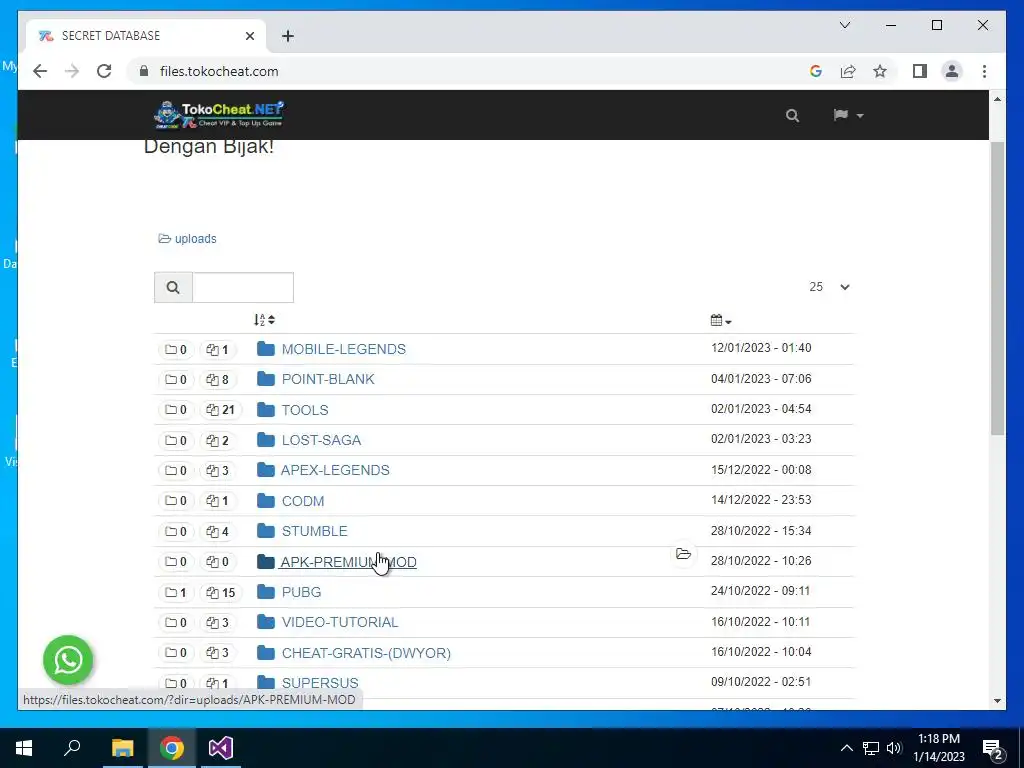The width and height of the screenshot is (1024, 768).
Task: Open the 25 items-per-page dropdown
Action: click(x=829, y=287)
